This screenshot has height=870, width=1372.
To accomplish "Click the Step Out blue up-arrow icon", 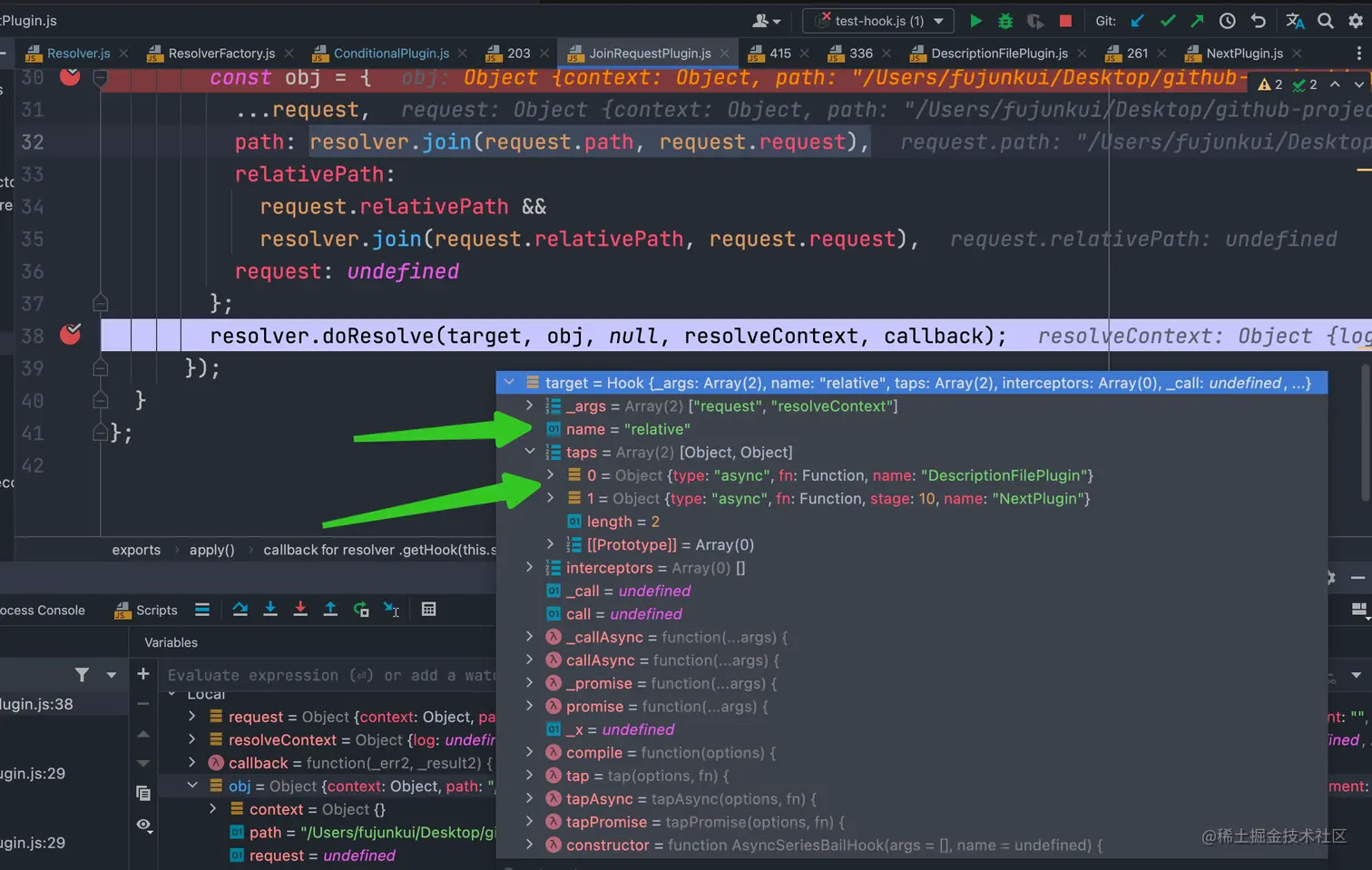I will [x=330, y=610].
